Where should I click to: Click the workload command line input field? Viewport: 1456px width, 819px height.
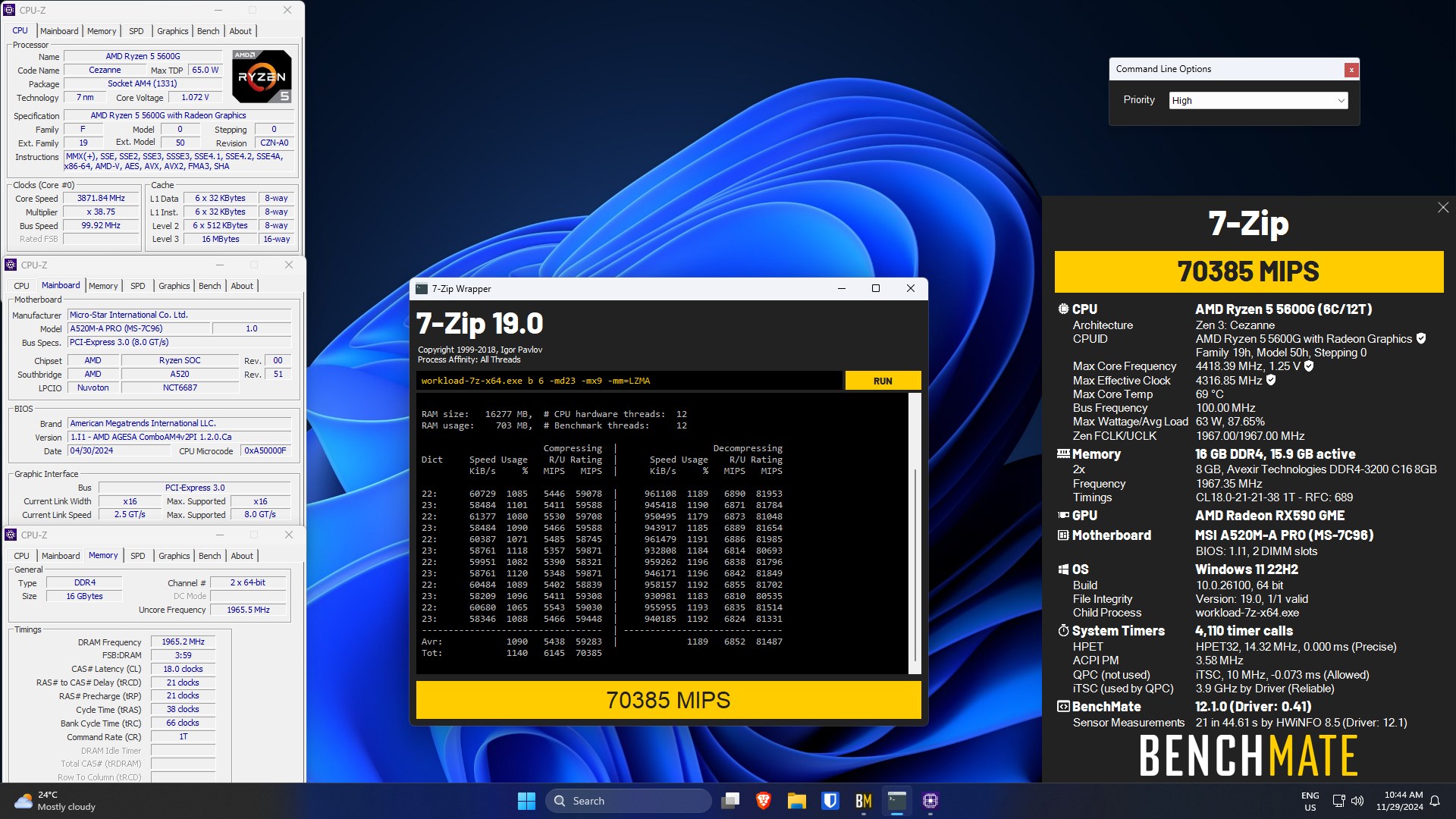(x=629, y=381)
